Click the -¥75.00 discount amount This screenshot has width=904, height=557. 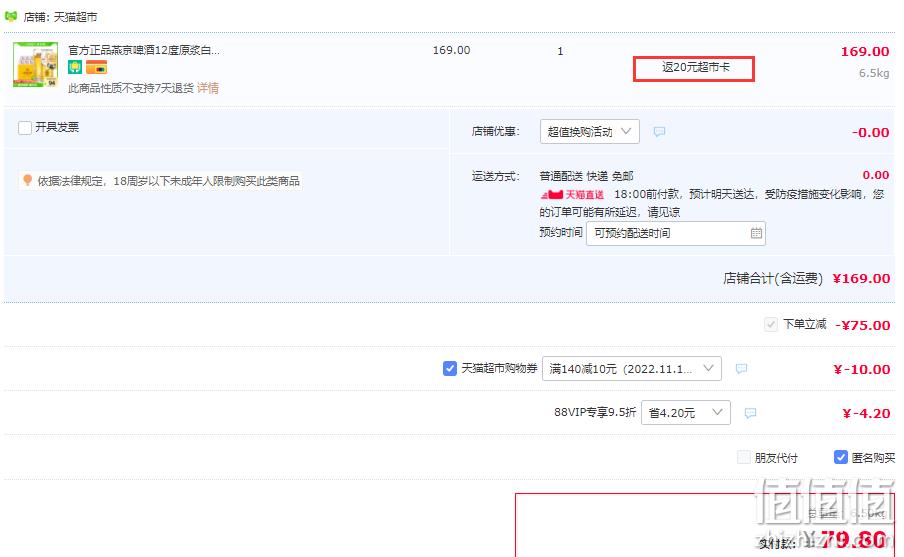(862, 325)
